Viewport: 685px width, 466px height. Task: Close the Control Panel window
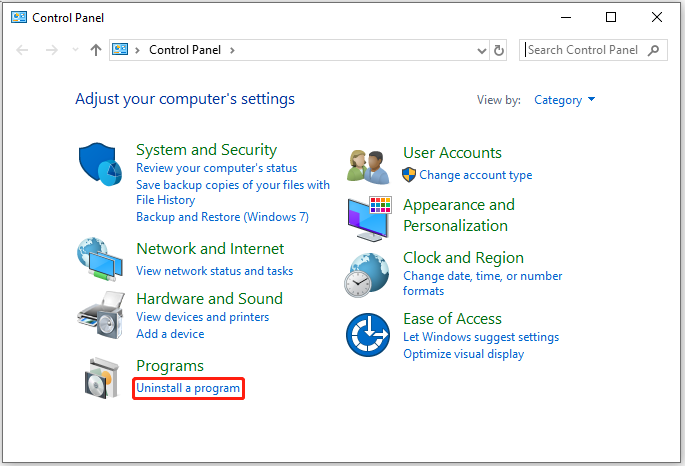click(657, 17)
